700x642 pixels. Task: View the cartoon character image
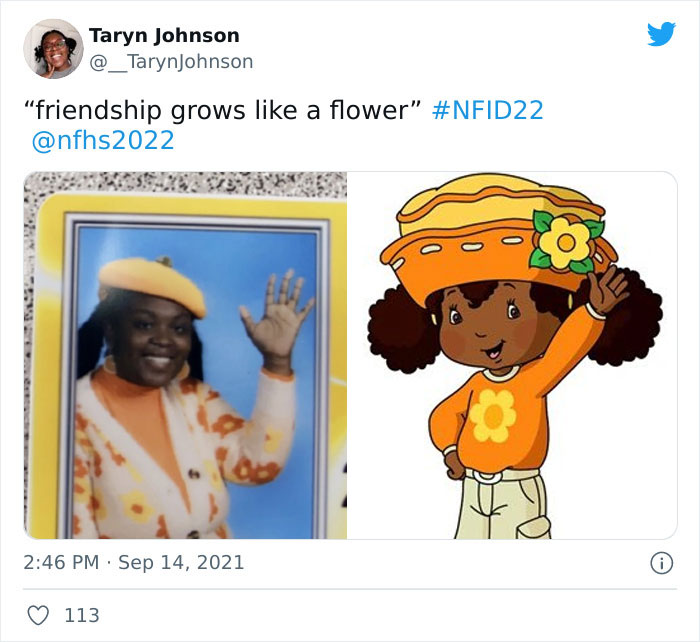pos(512,355)
